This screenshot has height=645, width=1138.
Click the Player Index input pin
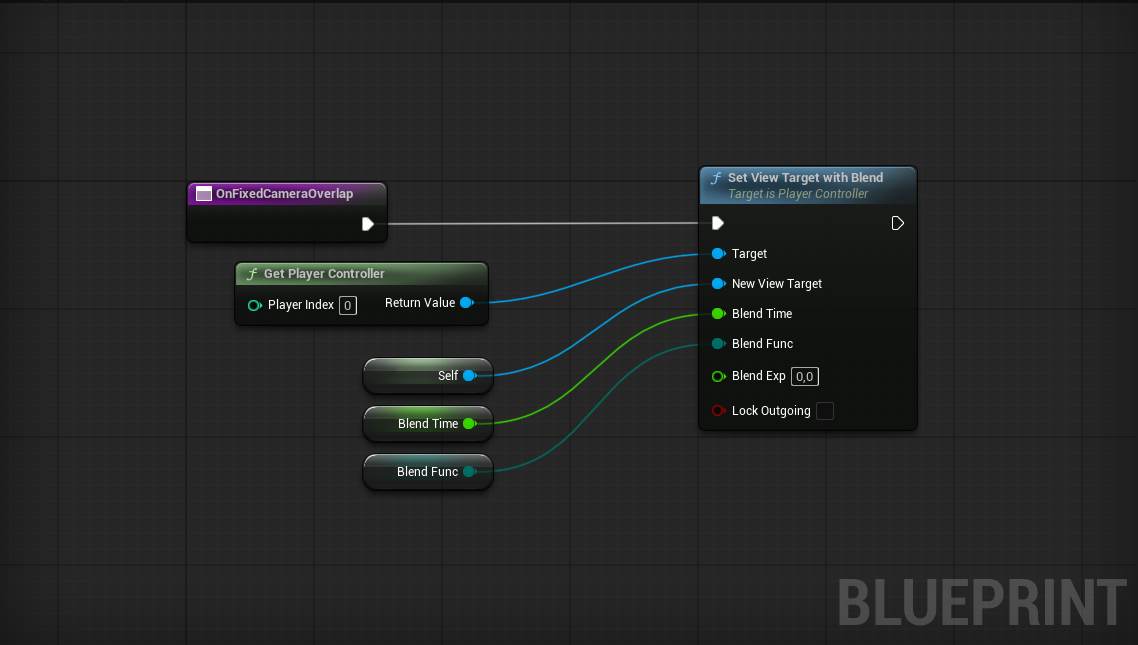254,305
